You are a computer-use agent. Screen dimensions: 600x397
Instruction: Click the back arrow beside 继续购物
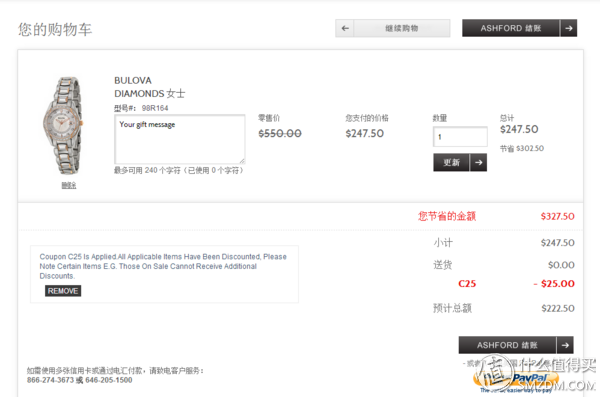coord(345,28)
